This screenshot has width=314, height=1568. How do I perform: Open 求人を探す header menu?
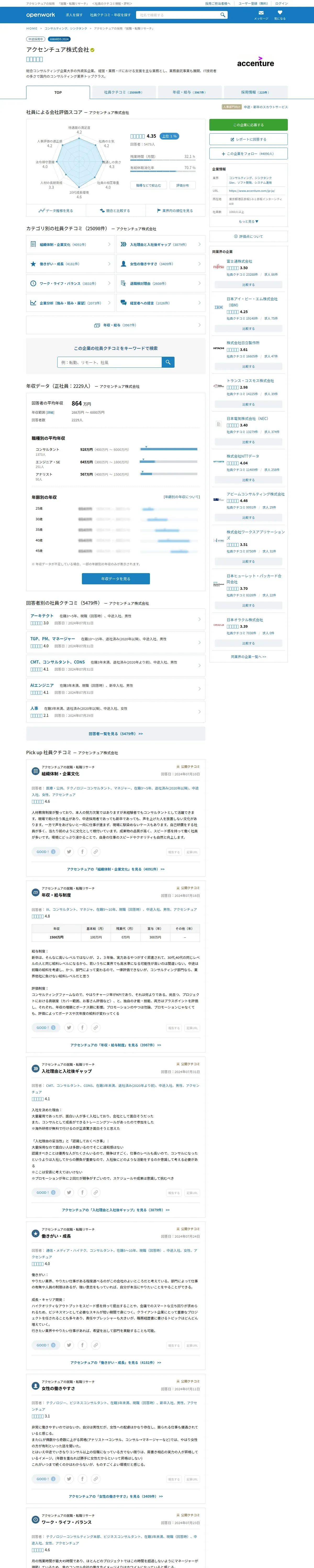pyautogui.click(x=74, y=15)
